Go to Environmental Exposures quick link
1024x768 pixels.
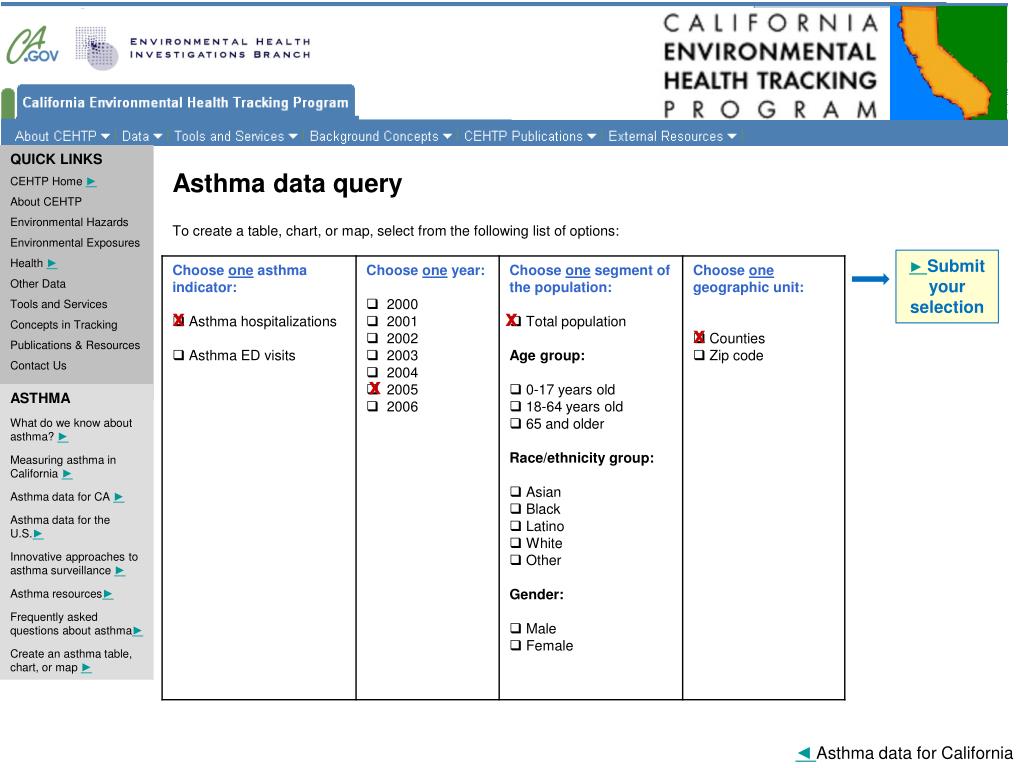point(75,243)
